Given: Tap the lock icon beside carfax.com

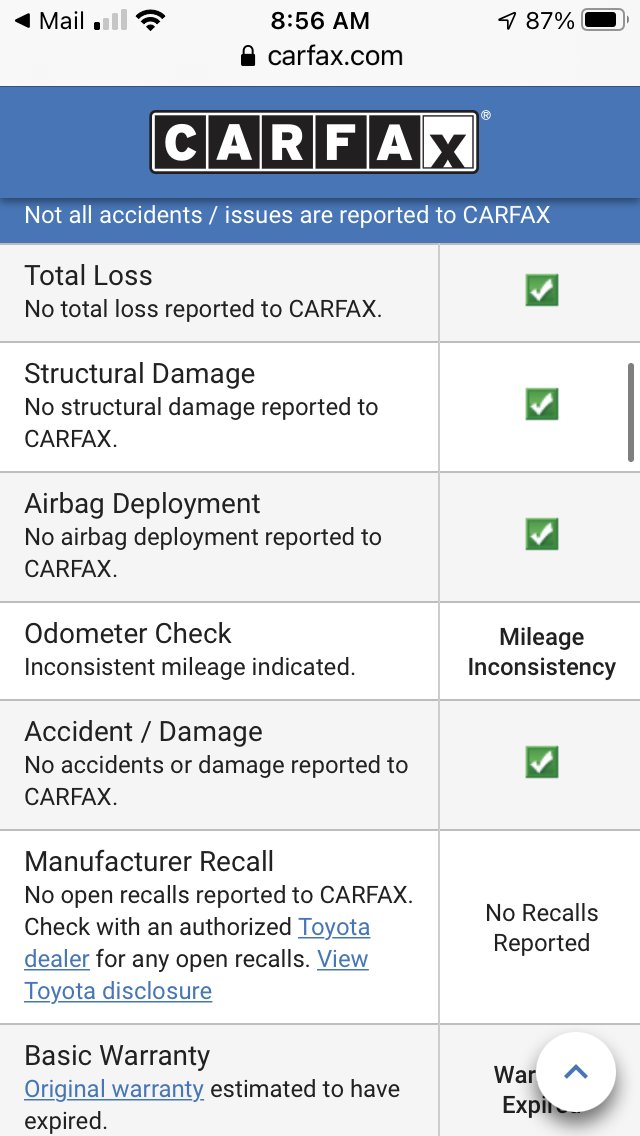Looking at the screenshot, I should [x=248, y=57].
